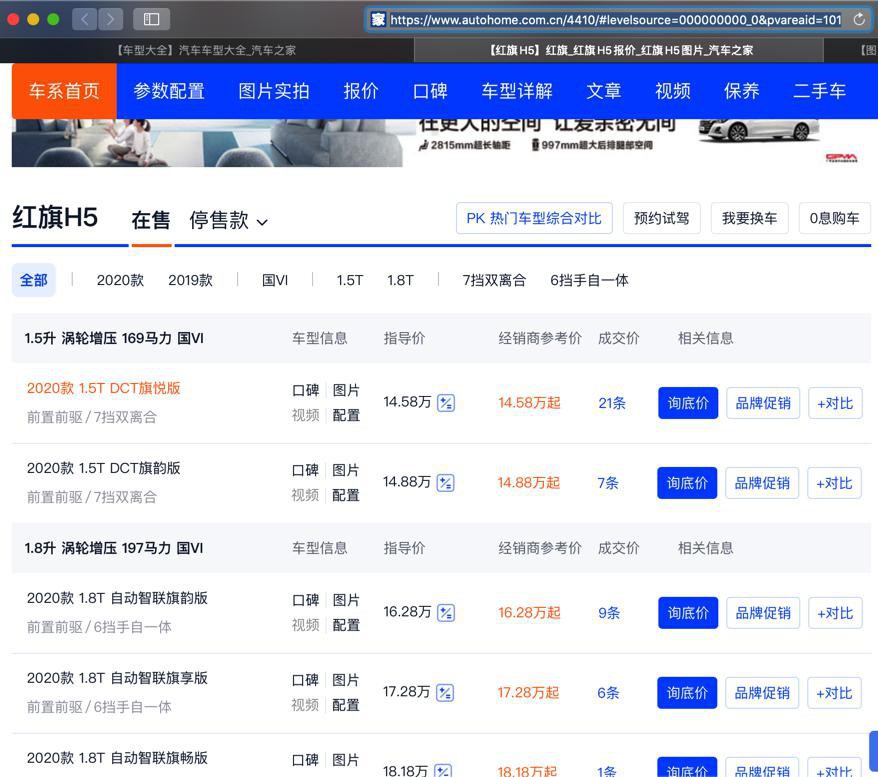Go forward with the Safari forward arrow
878x777 pixels.
(110, 20)
